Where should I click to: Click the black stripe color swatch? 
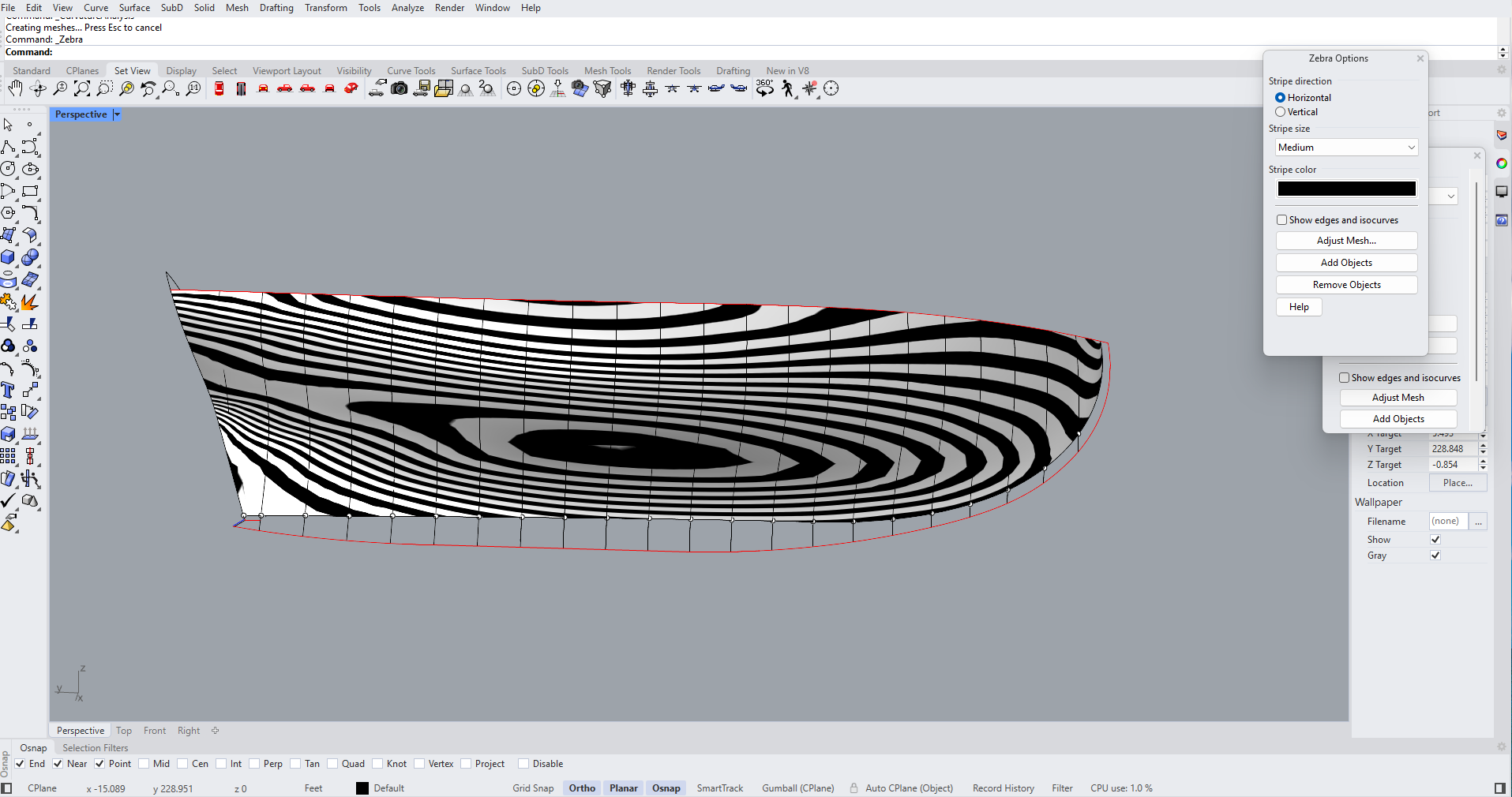[x=1346, y=189]
